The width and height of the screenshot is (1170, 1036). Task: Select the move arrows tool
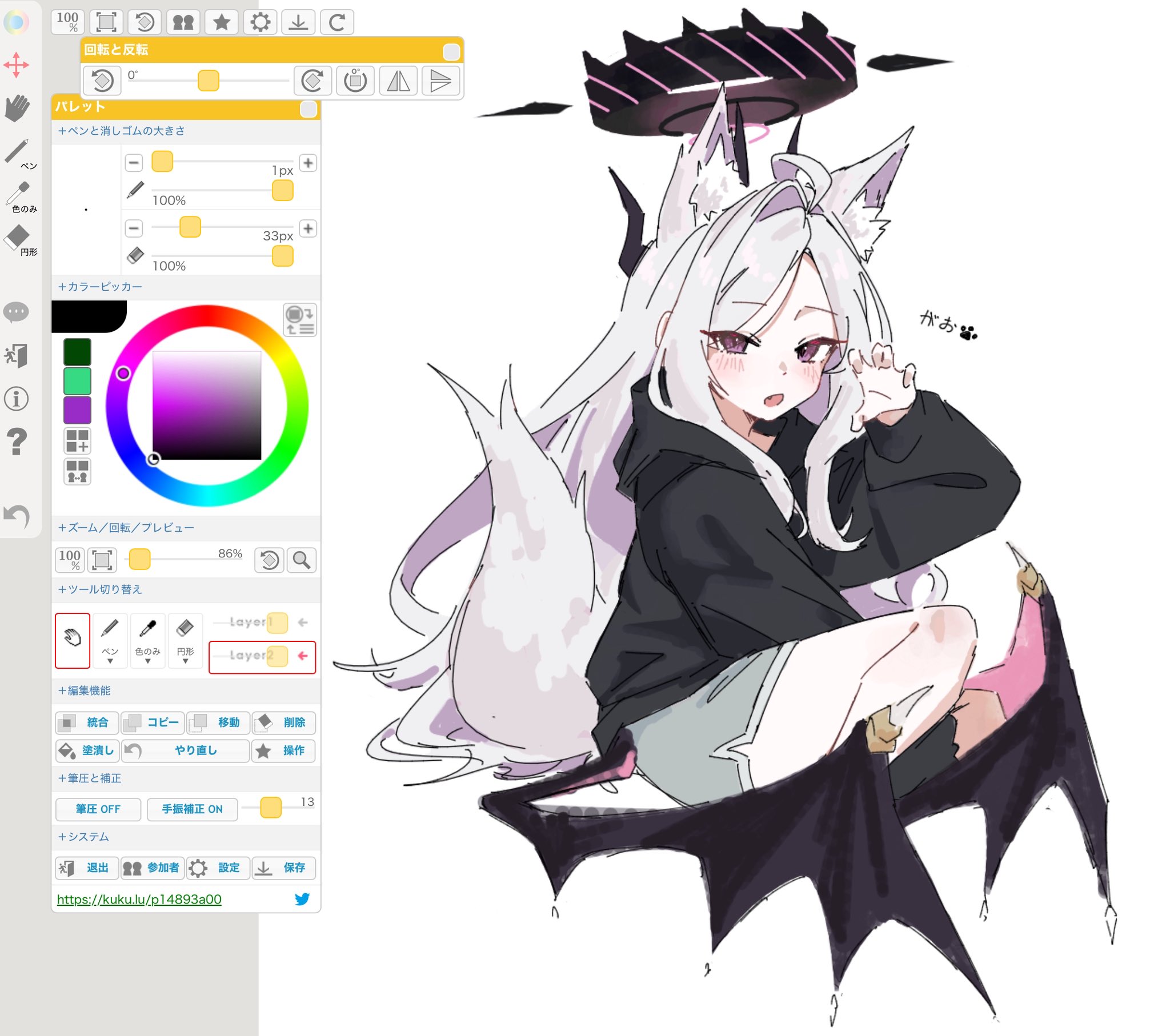[16, 65]
